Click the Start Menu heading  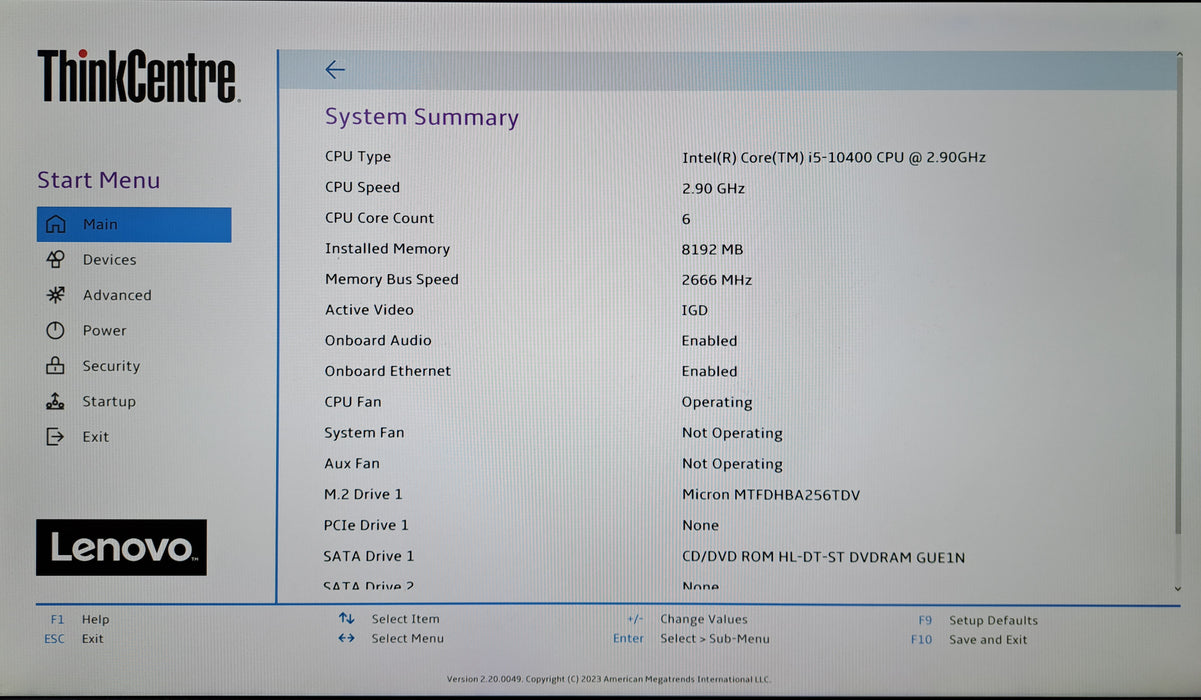coord(98,180)
